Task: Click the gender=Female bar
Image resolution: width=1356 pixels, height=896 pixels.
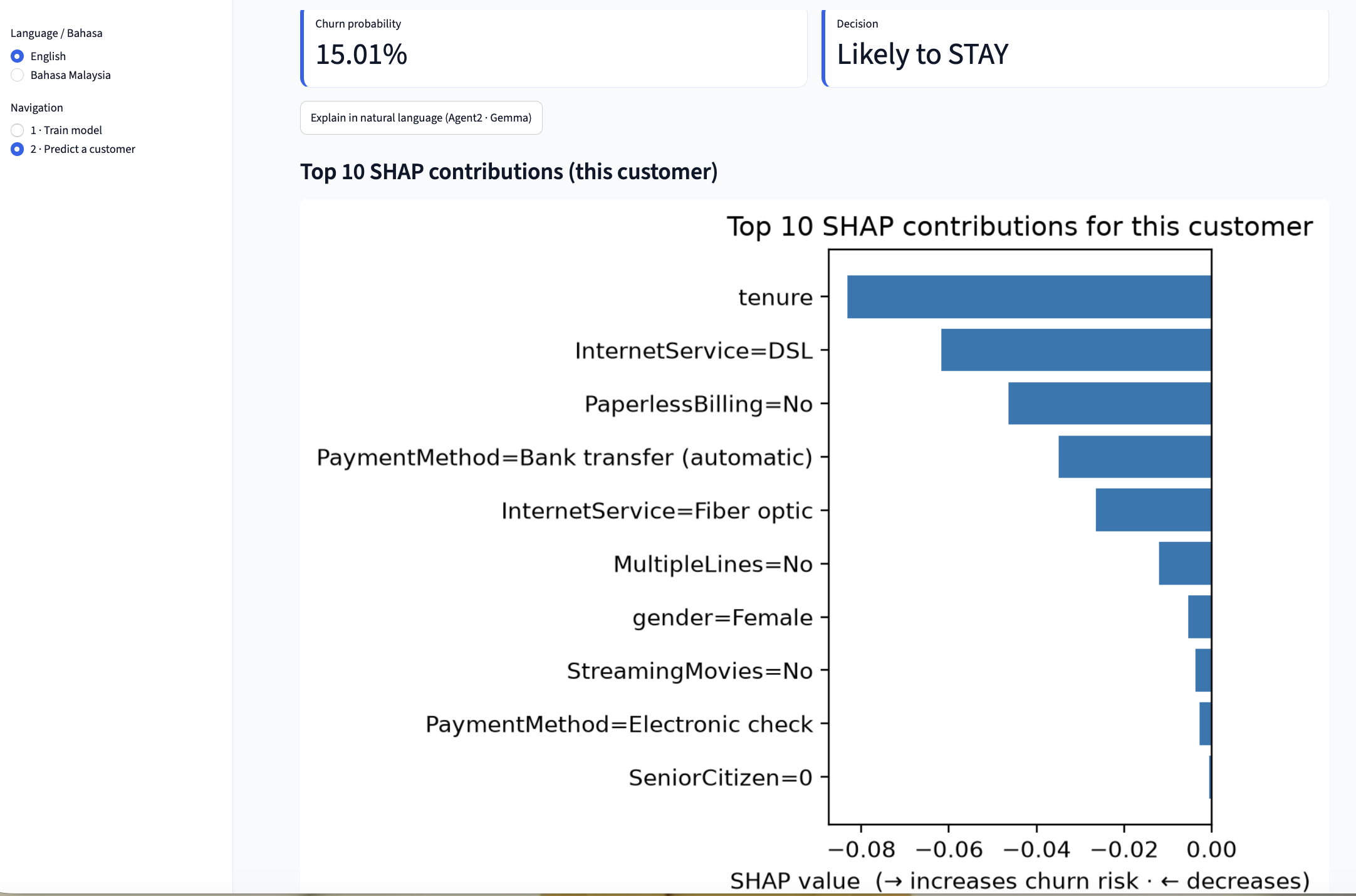Action: tap(1199, 617)
